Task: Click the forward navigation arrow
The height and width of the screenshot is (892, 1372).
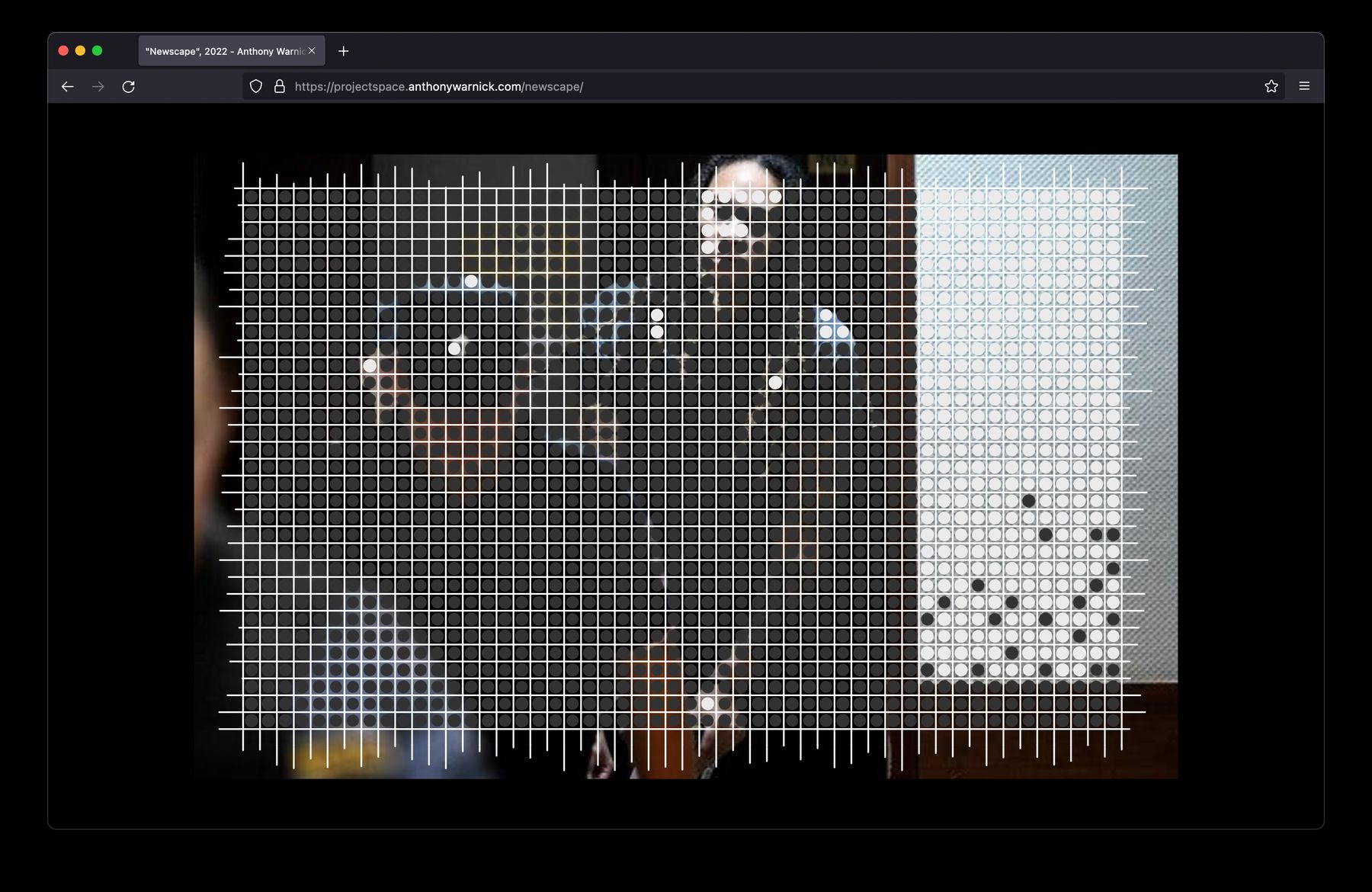Action: (98, 87)
